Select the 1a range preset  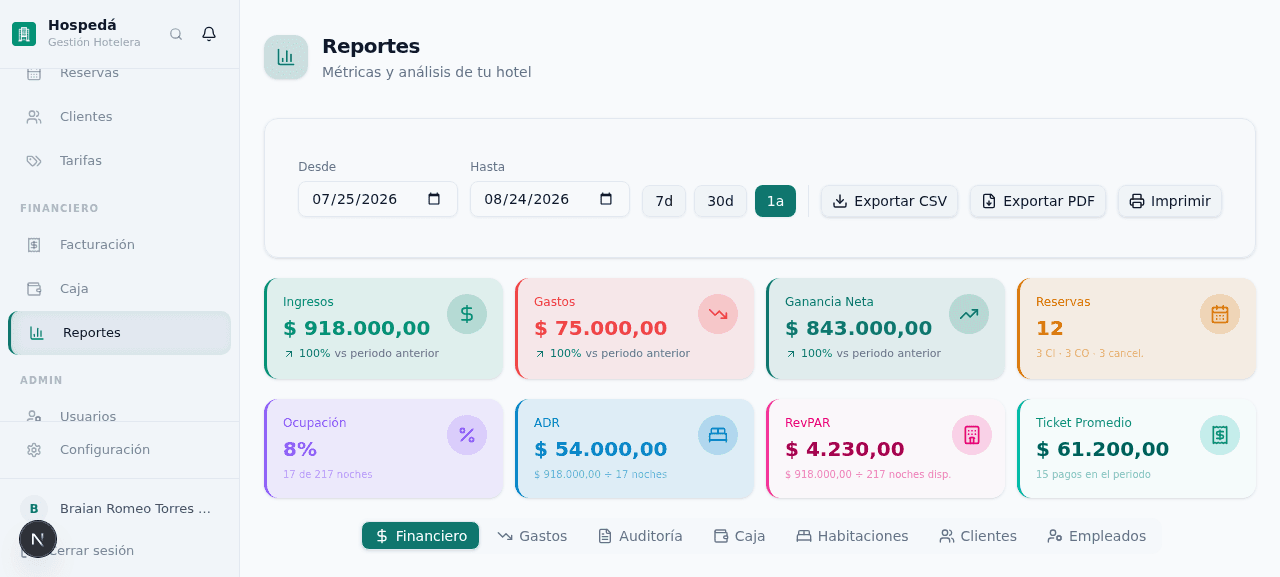coord(775,201)
